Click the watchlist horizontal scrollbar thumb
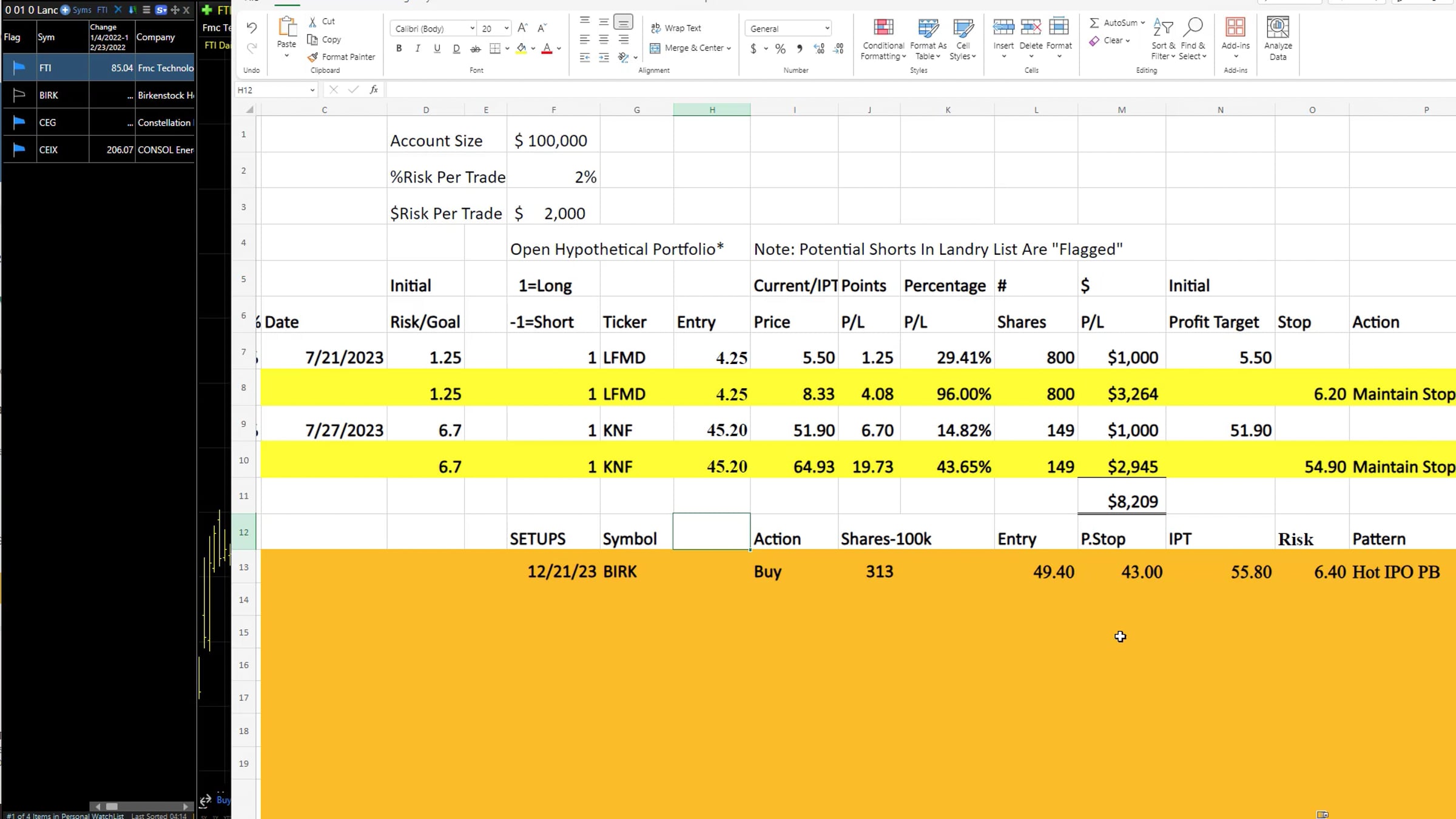The height and width of the screenshot is (819, 1456). coord(112,806)
